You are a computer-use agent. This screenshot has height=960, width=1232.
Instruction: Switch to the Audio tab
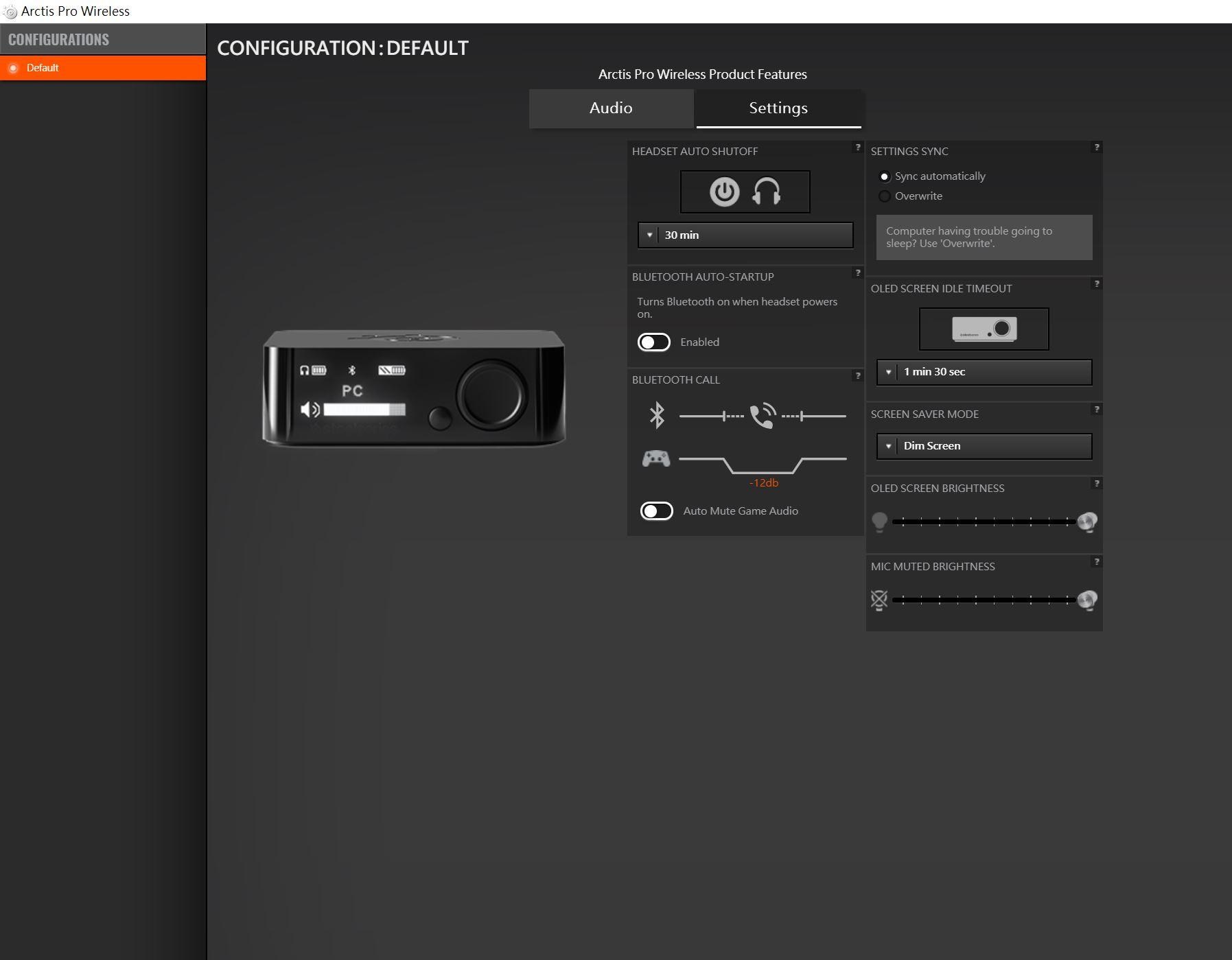(x=611, y=108)
